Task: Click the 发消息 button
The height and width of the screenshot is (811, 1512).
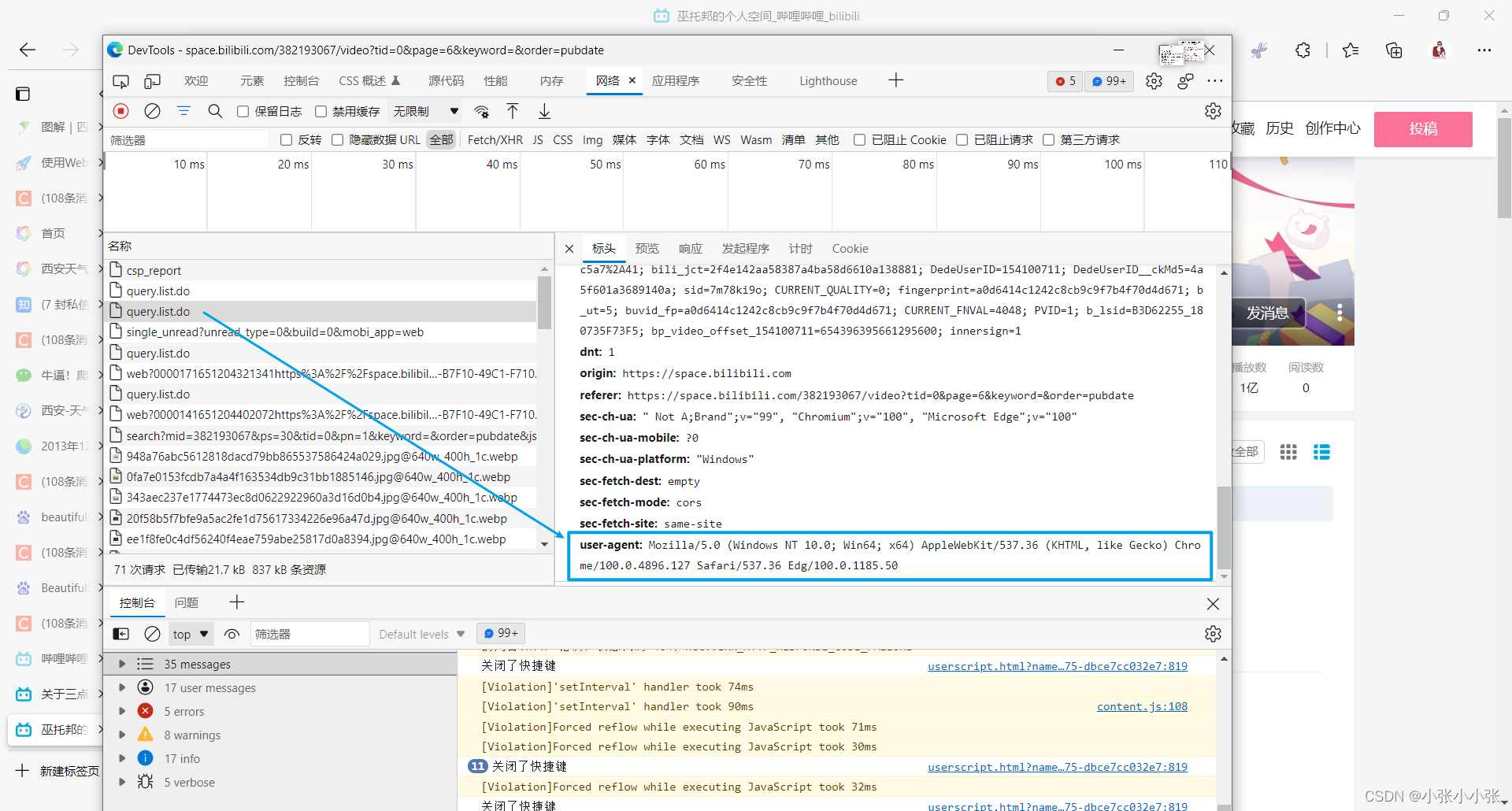Action: click(x=1268, y=313)
